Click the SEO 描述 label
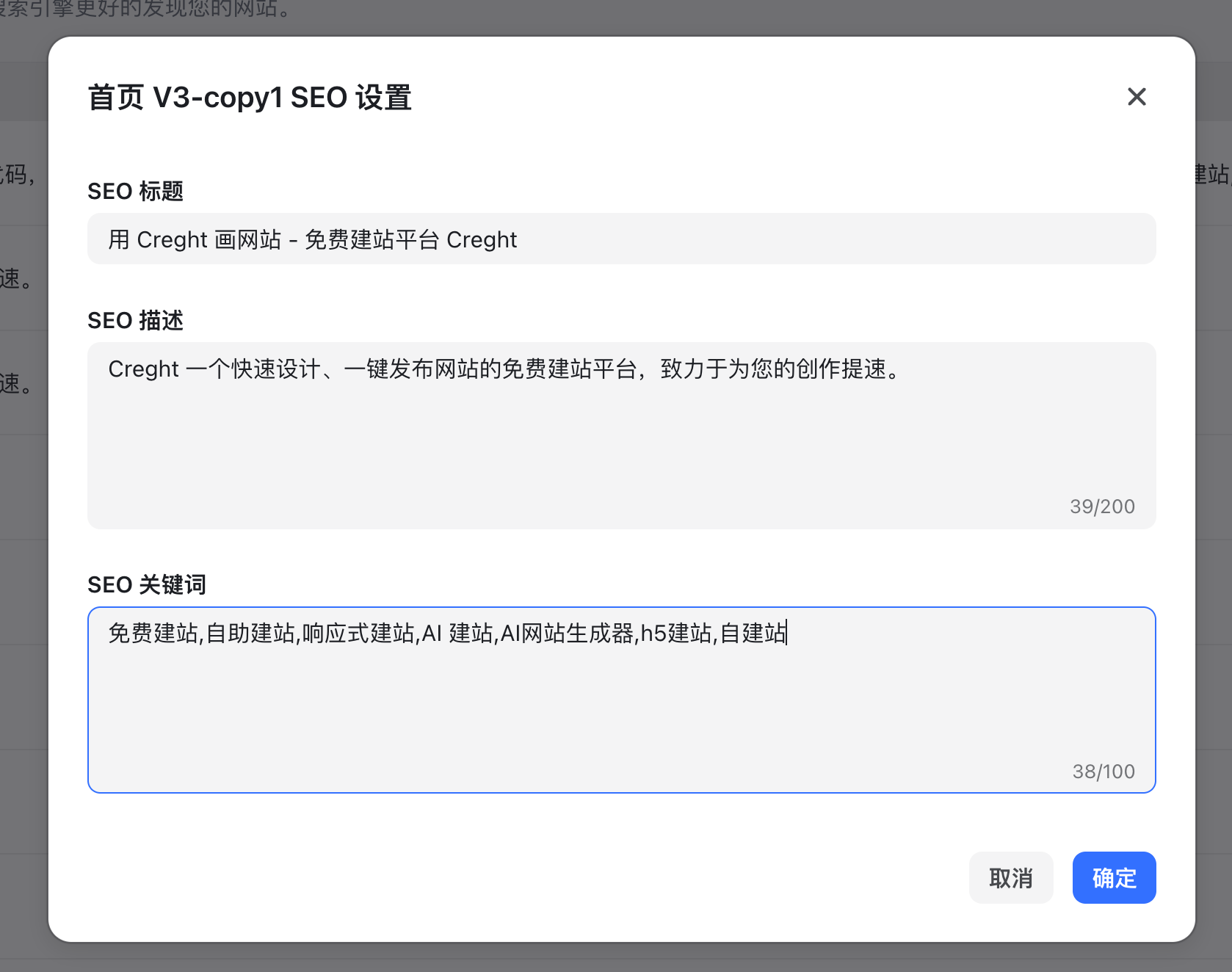Viewport: 1232px width, 972px height. click(x=135, y=321)
